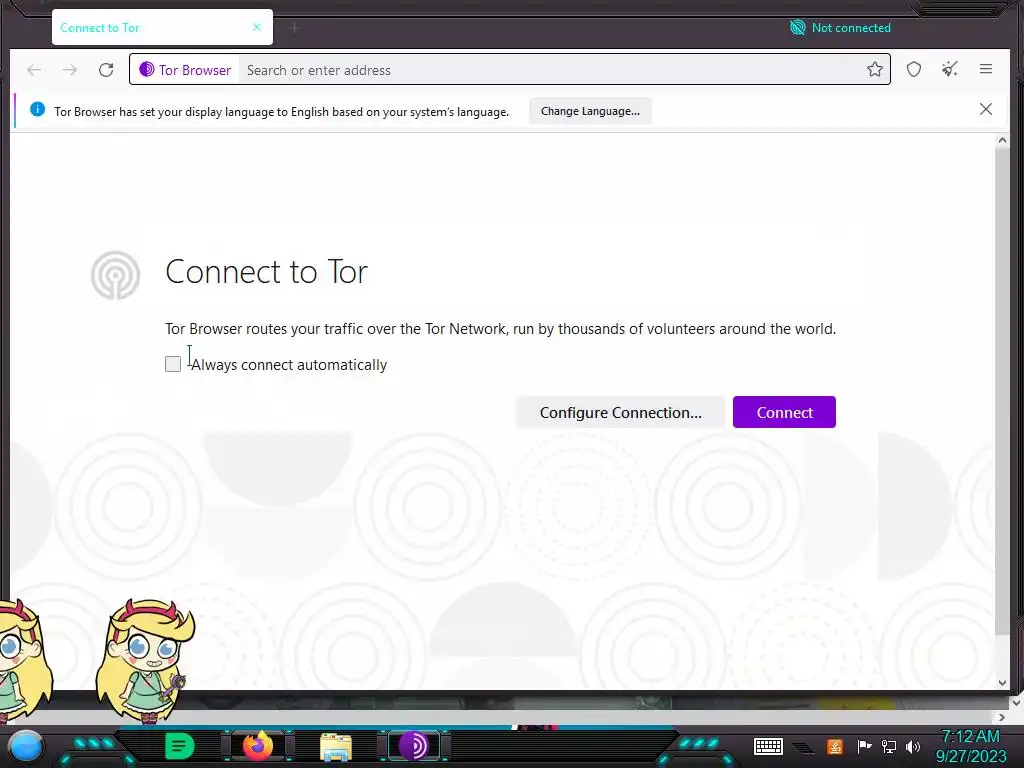Open the shield security level icon

914,69
